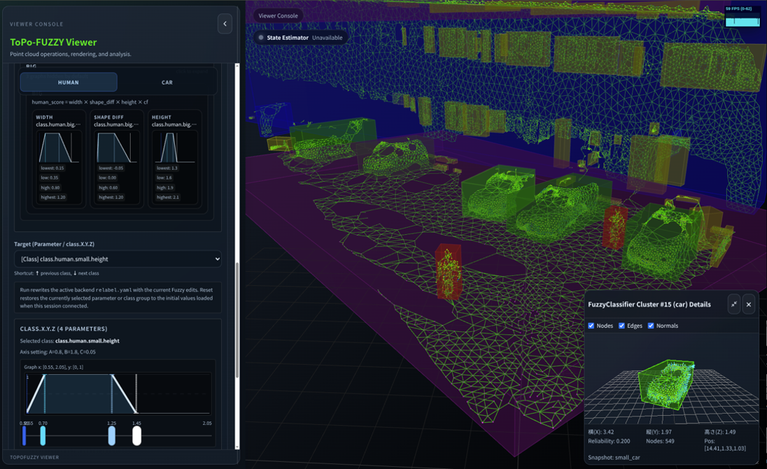The height and width of the screenshot is (469, 767).
Task: Minimize the Cluster #15 details popup
Action: pos(734,304)
